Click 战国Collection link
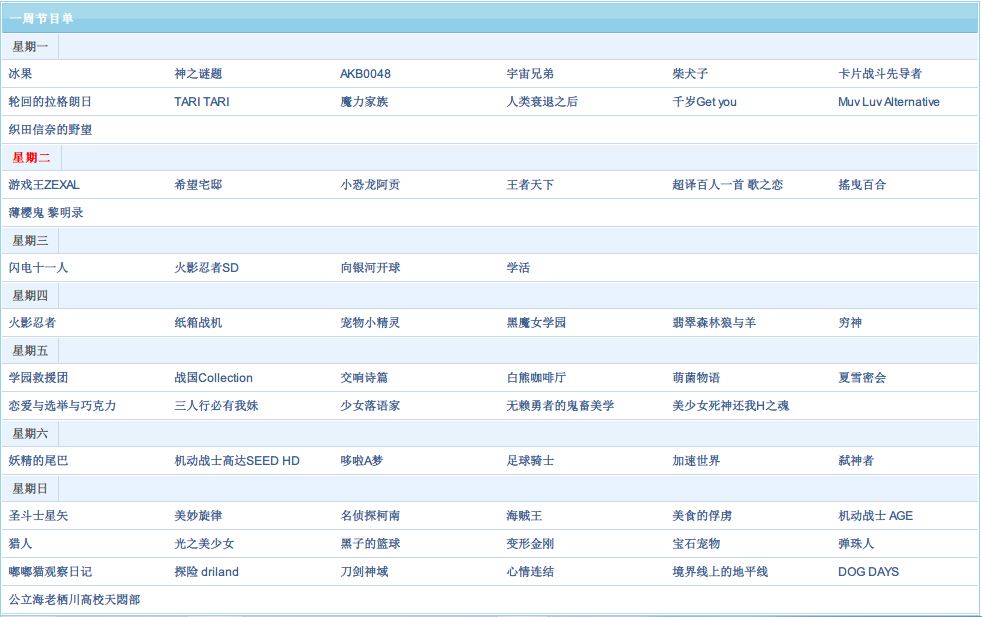This screenshot has width=982, height=617. pos(214,378)
